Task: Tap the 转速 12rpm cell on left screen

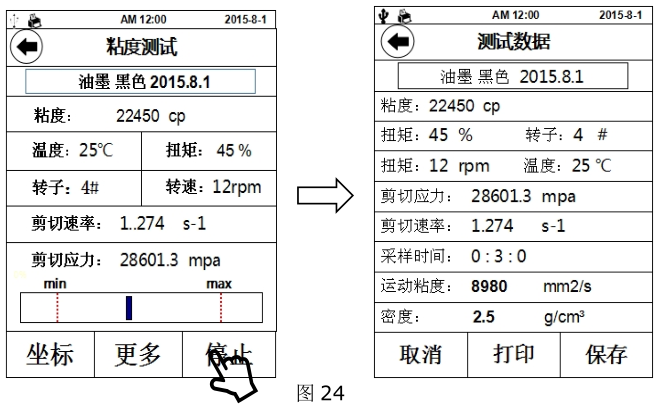Action: (215, 187)
